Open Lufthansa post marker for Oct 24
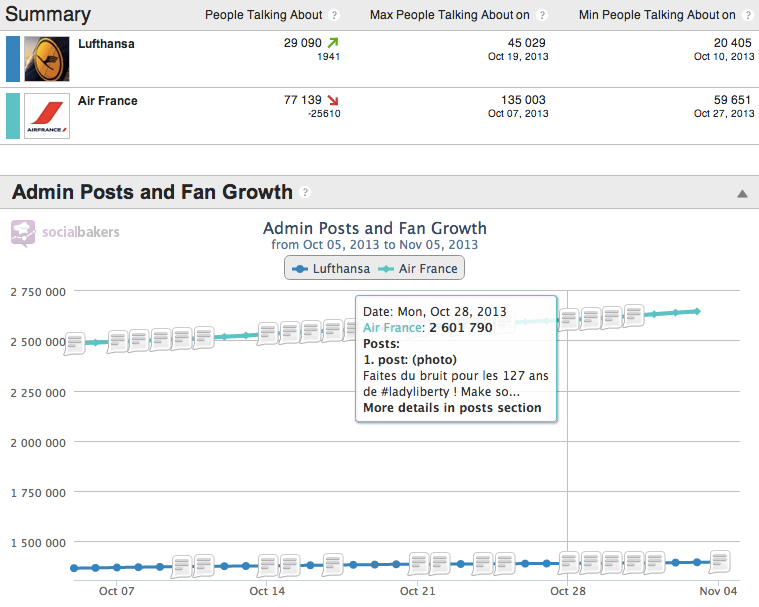759x607 pixels. (483, 563)
